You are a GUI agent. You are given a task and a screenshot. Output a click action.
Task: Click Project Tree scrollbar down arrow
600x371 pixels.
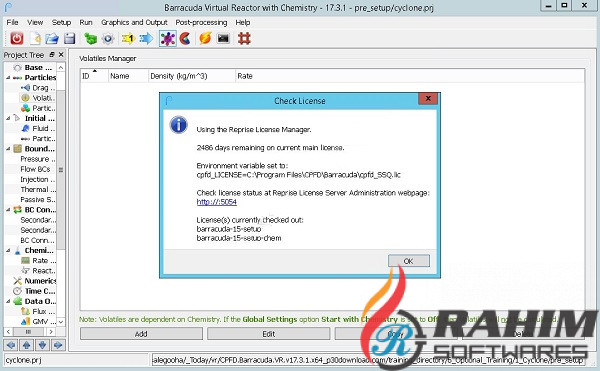pos(61,322)
